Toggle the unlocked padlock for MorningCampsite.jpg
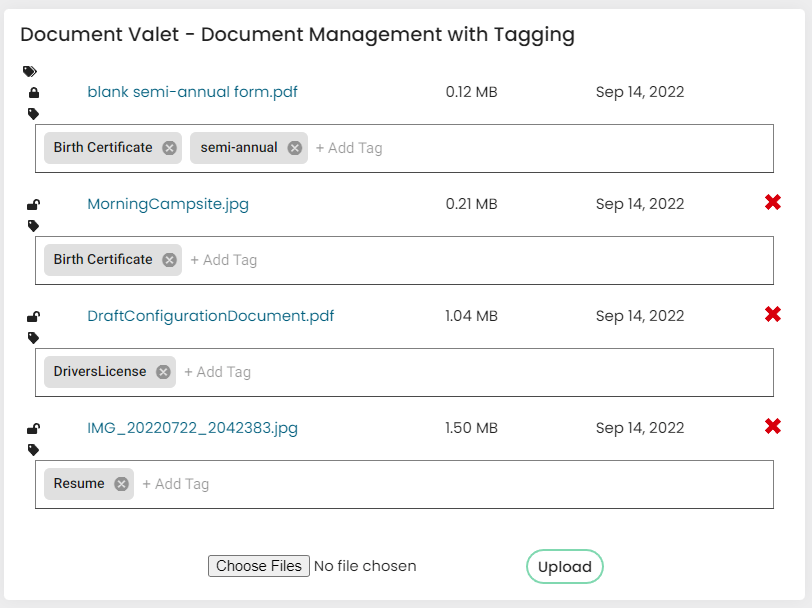This screenshot has width=812, height=608. click(34, 205)
